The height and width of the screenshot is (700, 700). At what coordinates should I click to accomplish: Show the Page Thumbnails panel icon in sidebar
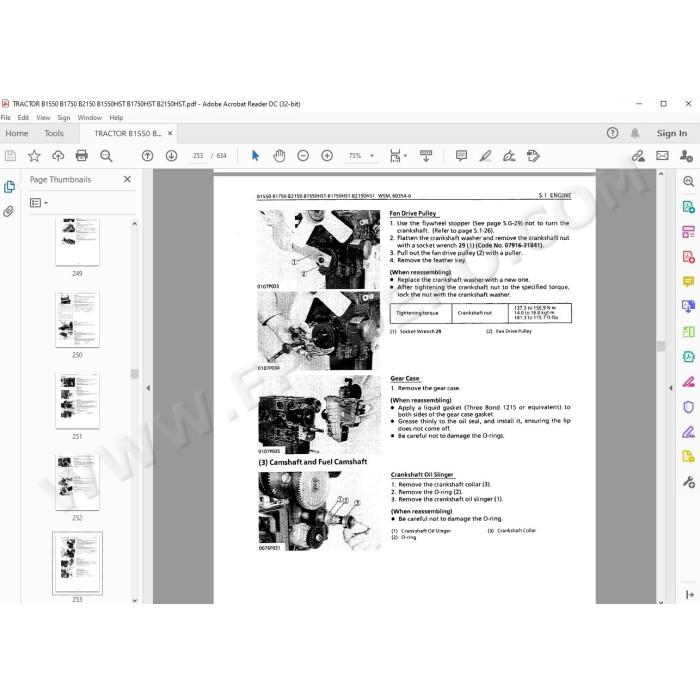[9, 187]
